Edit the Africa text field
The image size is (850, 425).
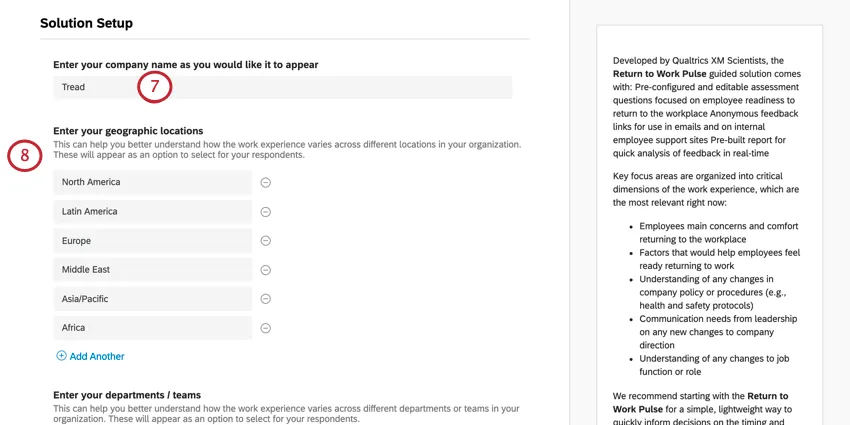pos(152,328)
